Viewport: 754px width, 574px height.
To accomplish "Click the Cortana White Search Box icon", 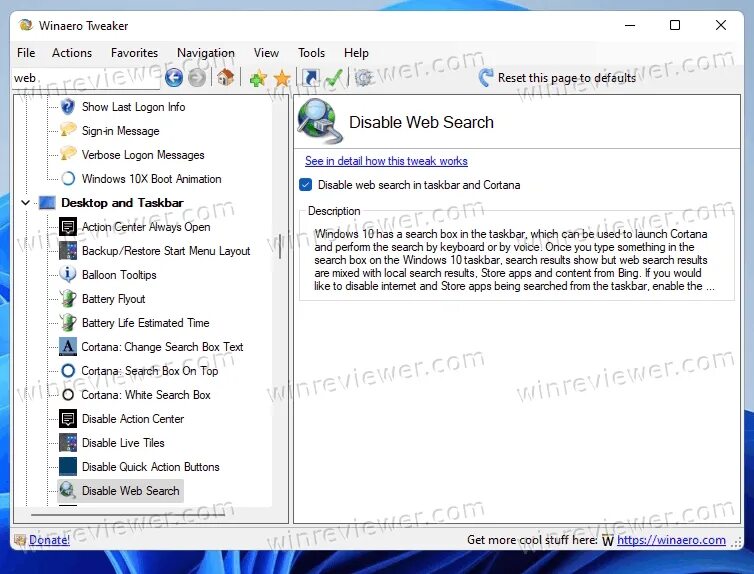I will tap(68, 395).
